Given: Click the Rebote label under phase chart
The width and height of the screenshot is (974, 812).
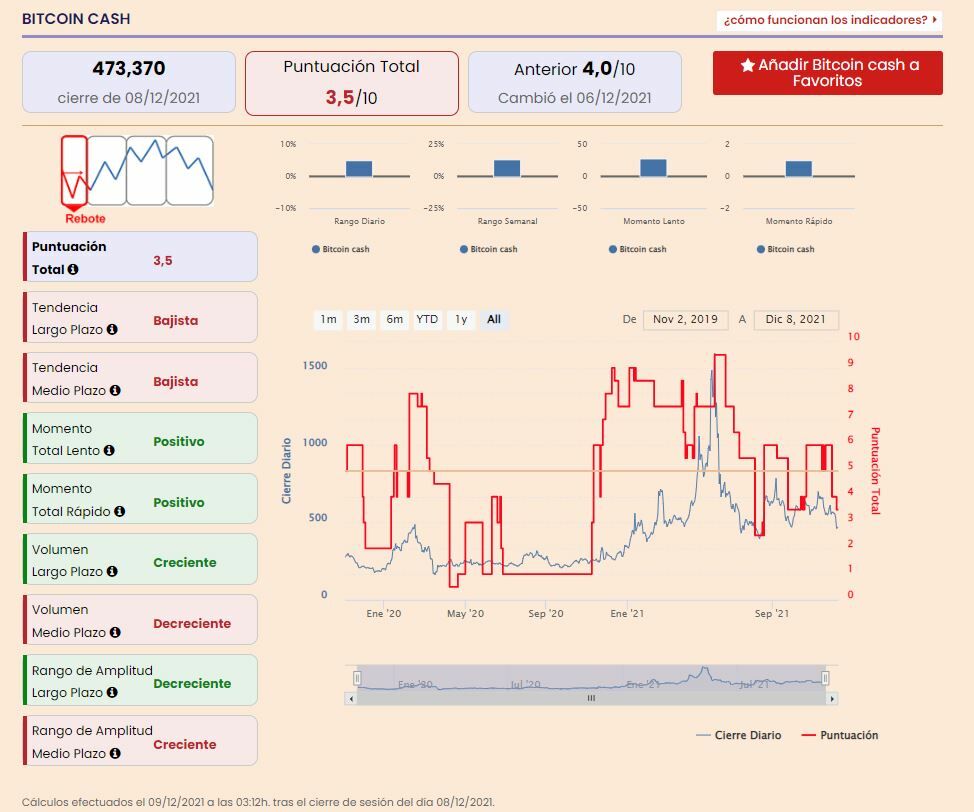Looking at the screenshot, I should click(x=86, y=219).
